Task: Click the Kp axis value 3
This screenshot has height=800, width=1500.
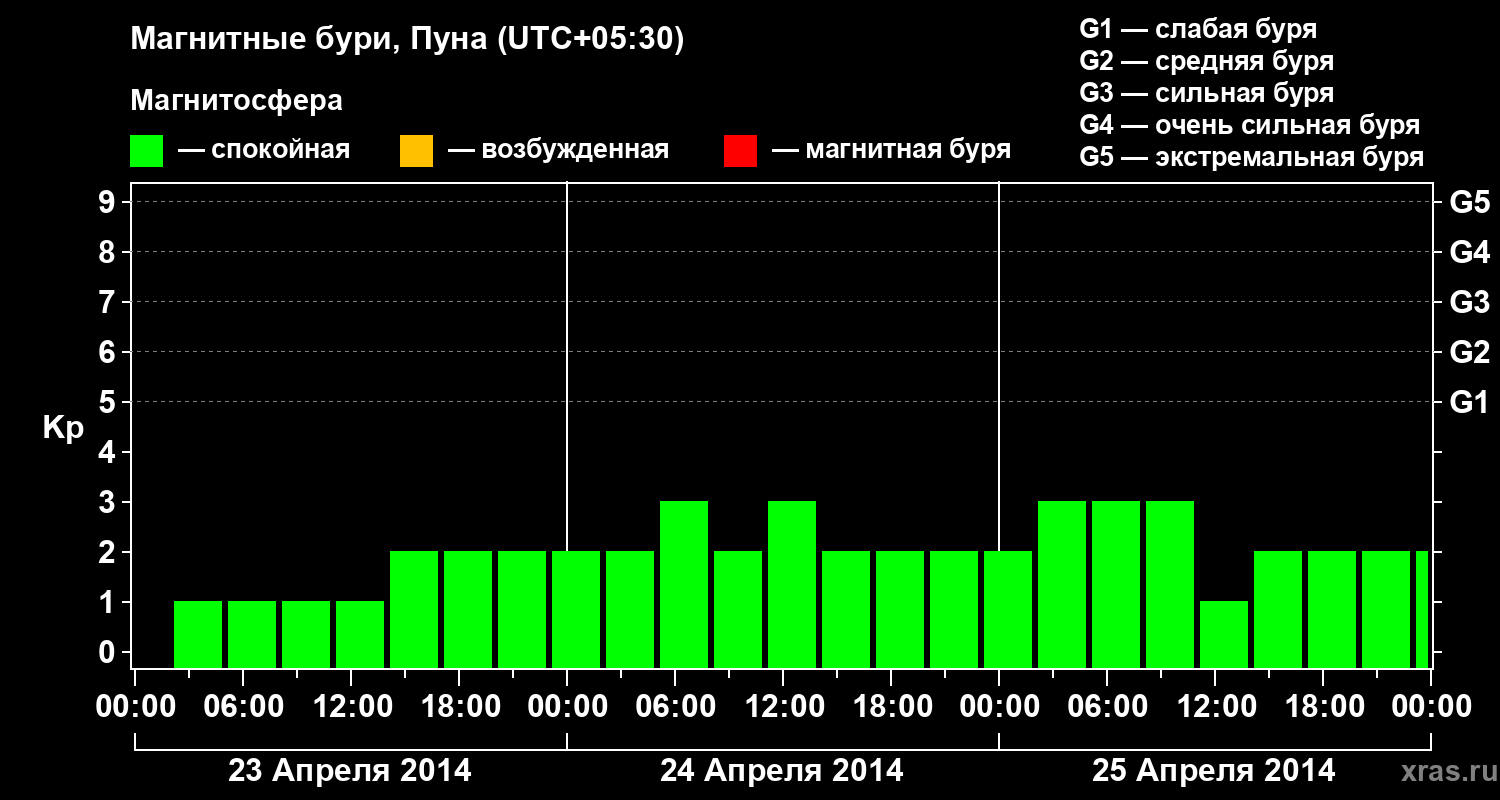Action: (x=109, y=503)
